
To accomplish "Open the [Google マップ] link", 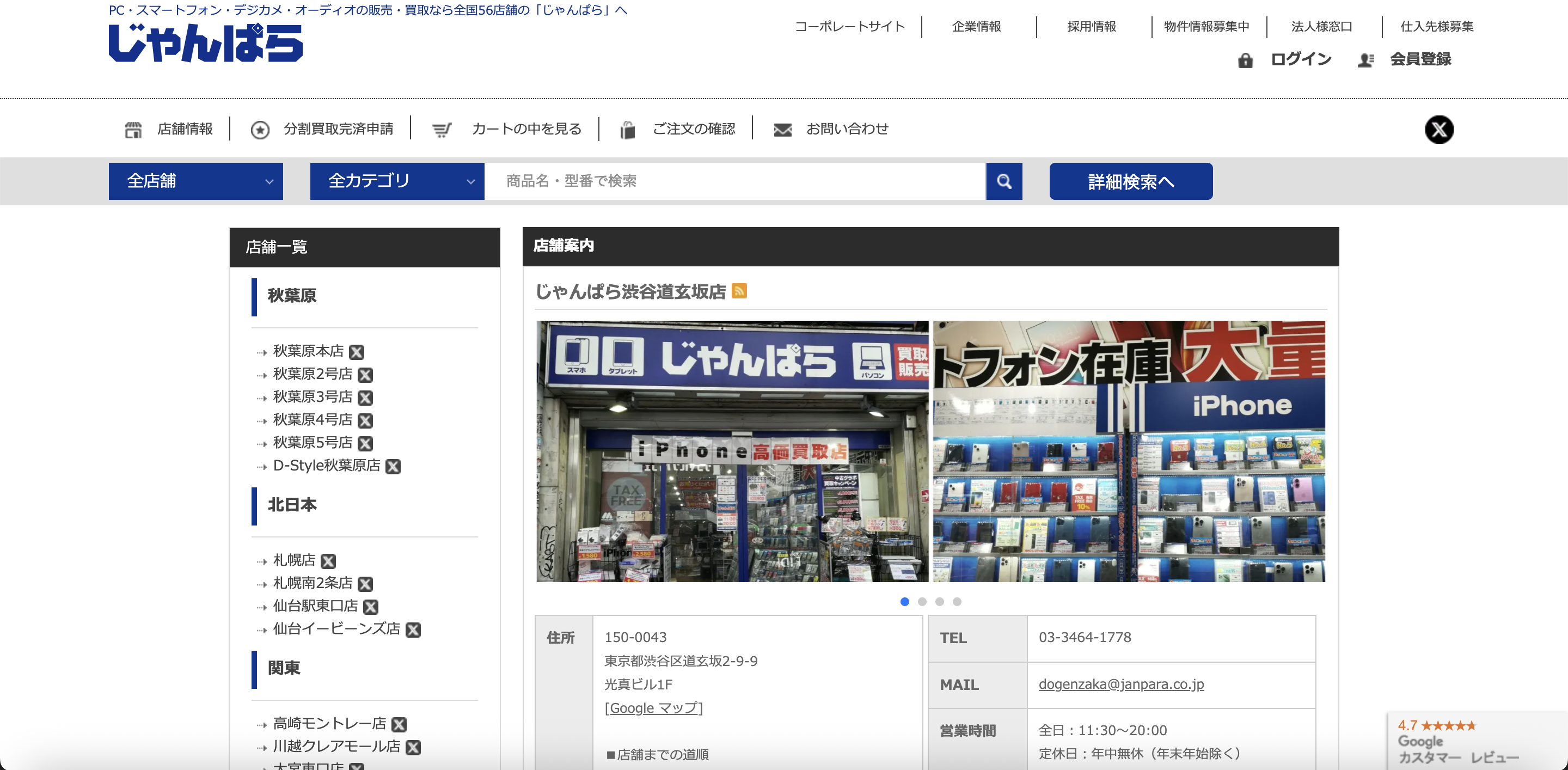I will pos(653,707).
